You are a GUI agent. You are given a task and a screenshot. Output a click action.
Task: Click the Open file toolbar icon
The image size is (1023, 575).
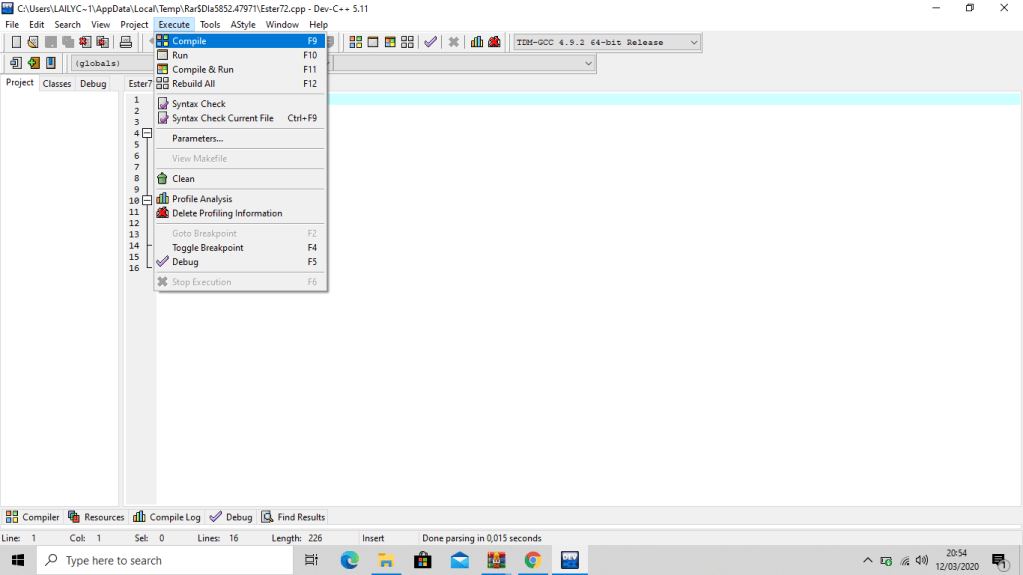(x=33, y=42)
